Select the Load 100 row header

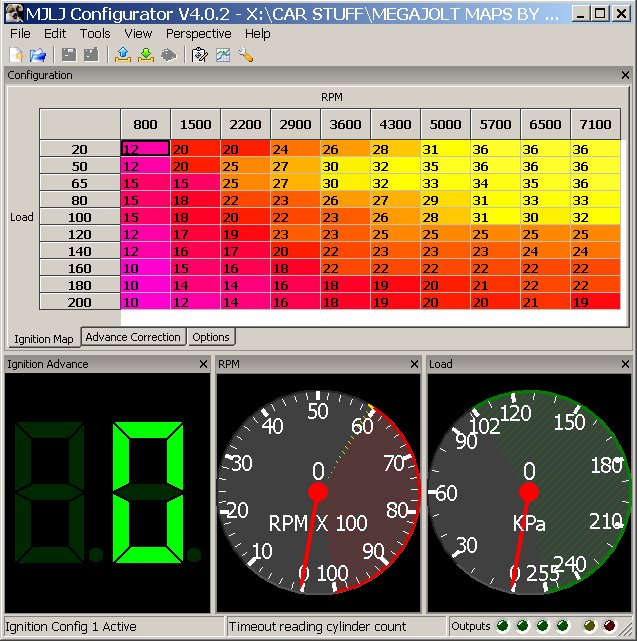click(80, 217)
